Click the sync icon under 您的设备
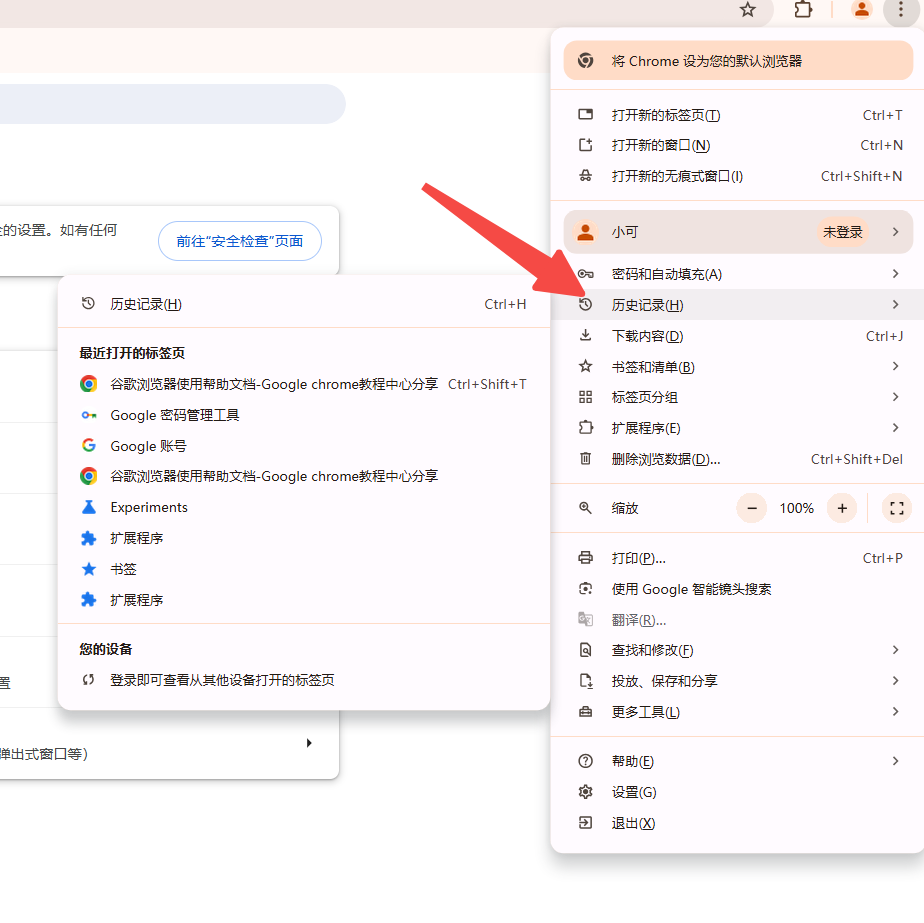Image resolution: width=924 pixels, height=923 pixels. coord(88,680)
